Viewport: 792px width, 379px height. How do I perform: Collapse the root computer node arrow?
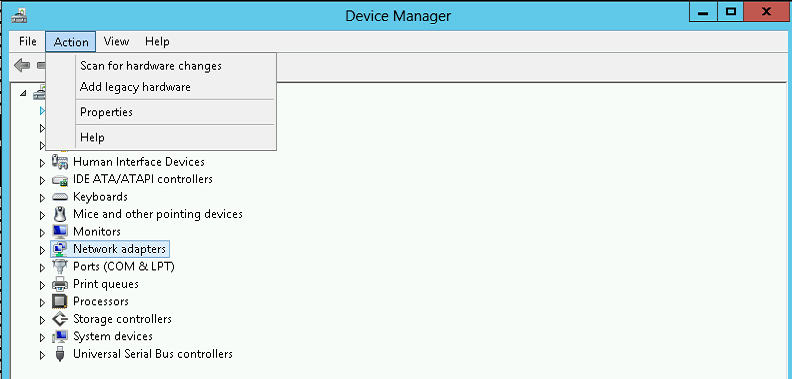click(x=24, y=94)
